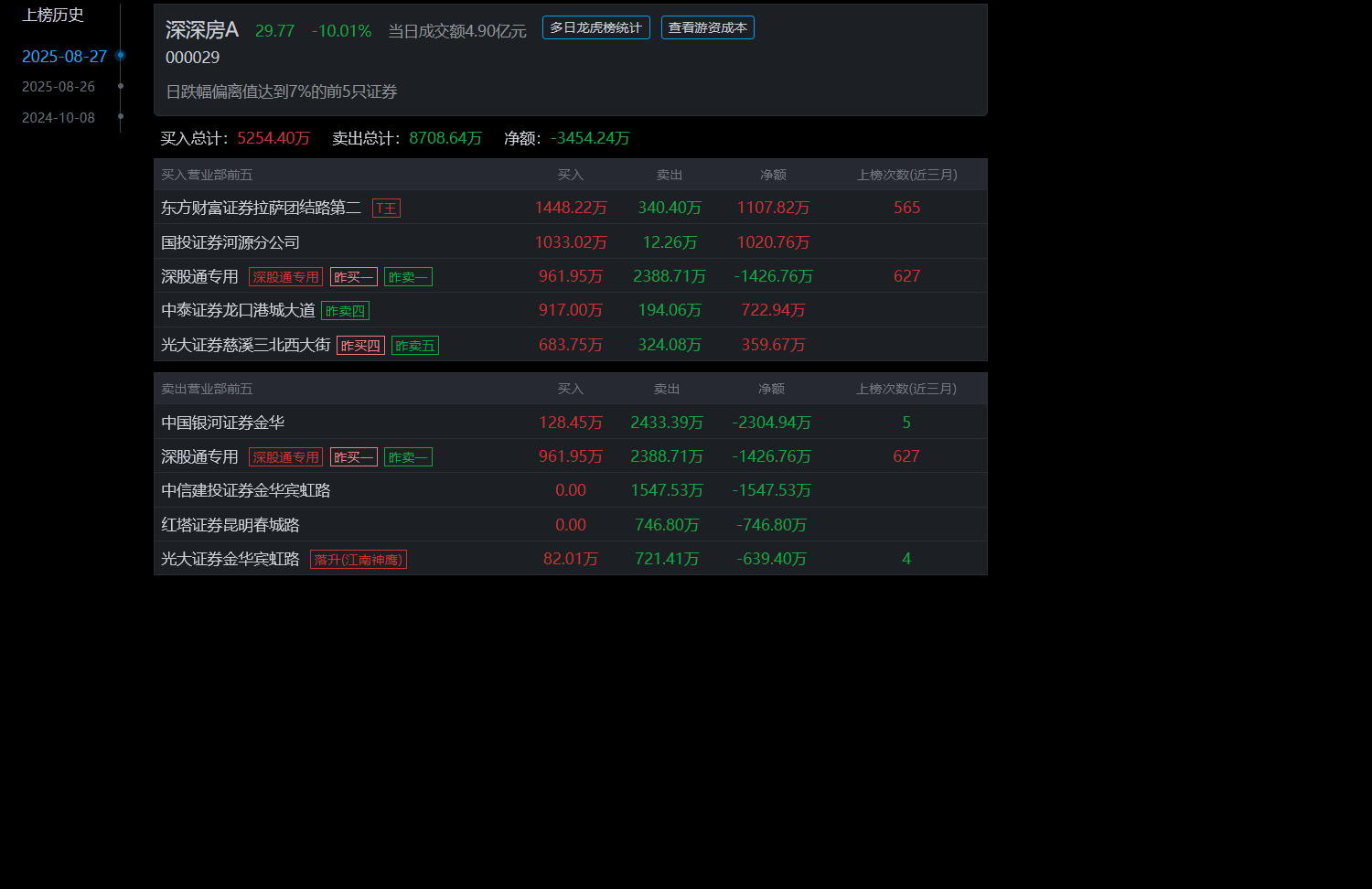Click the T王 tag

point(386,209)
